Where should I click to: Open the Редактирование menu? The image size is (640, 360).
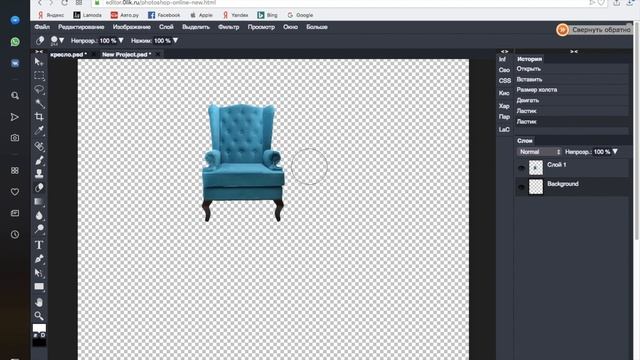81,27
